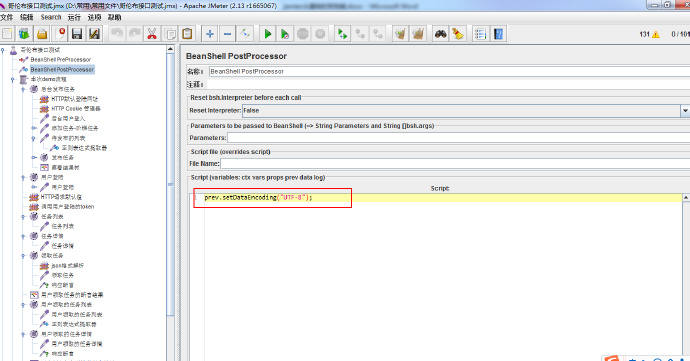The height and width of the screenshot is (361, 690).
Task: Click the Close test plan icon
Action: 60,34
